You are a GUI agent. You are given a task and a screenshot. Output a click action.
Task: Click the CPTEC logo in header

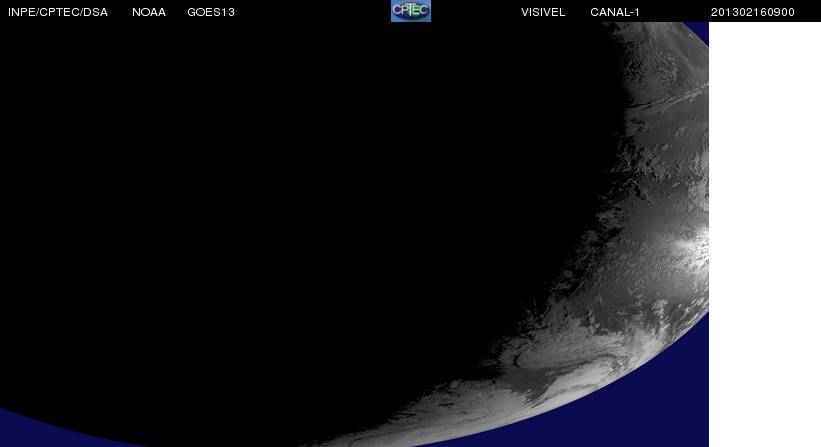tap(411, 10)
